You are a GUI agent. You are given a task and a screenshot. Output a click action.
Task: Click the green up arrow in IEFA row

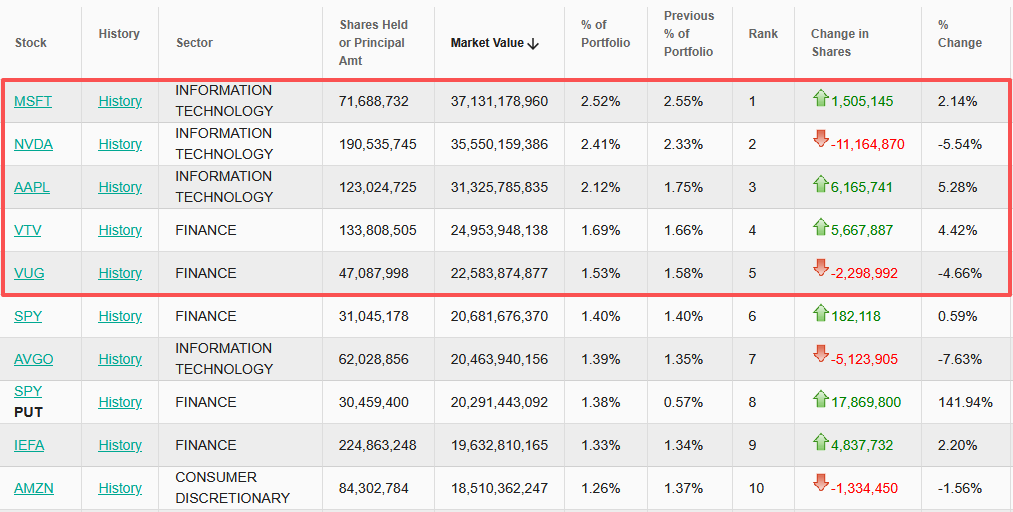click(821, 442)
